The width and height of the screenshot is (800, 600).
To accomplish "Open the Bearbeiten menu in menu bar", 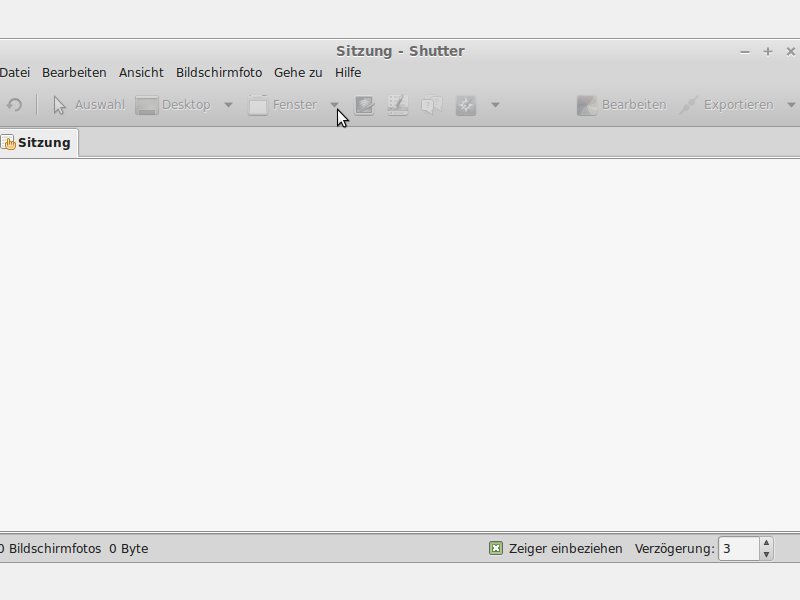I will 74,72.
